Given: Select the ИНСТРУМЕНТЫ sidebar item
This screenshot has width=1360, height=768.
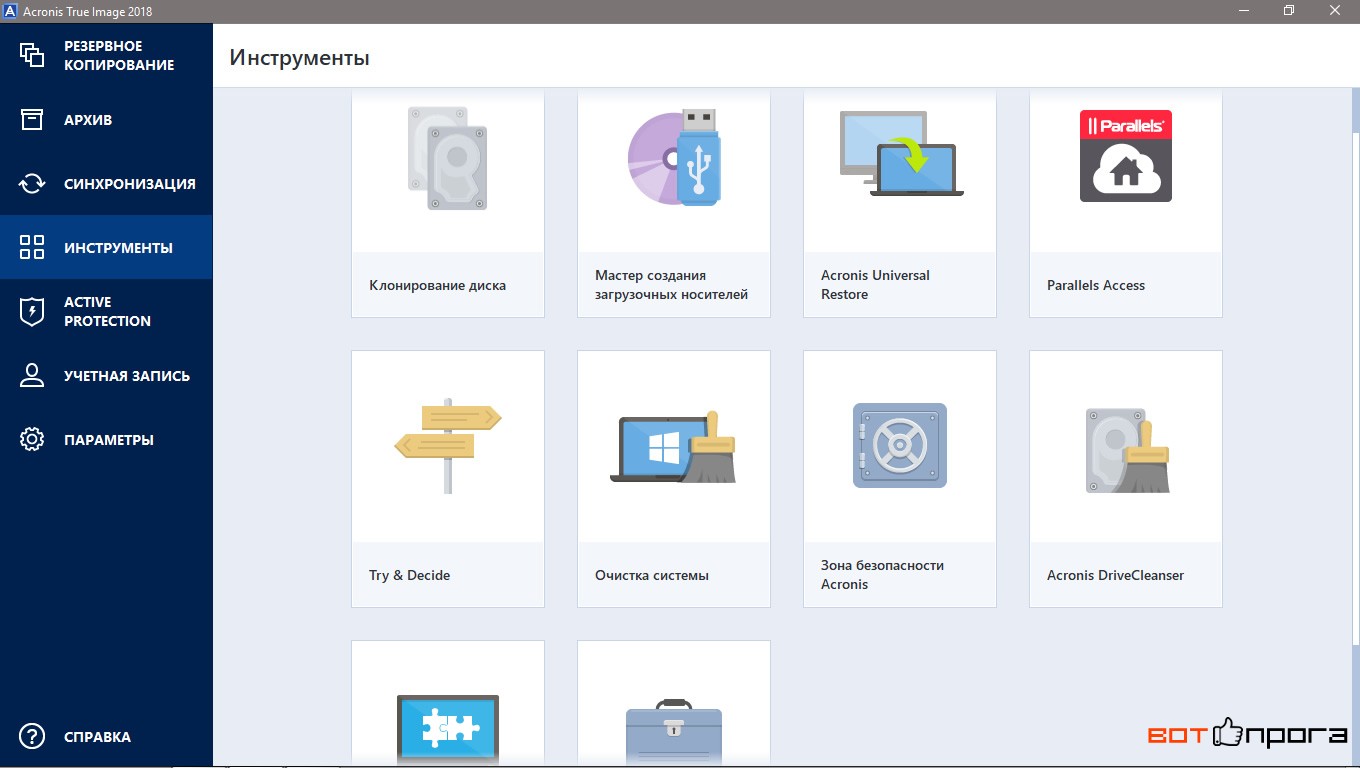Looking at the screenshot, I should (x=118, y=247).
